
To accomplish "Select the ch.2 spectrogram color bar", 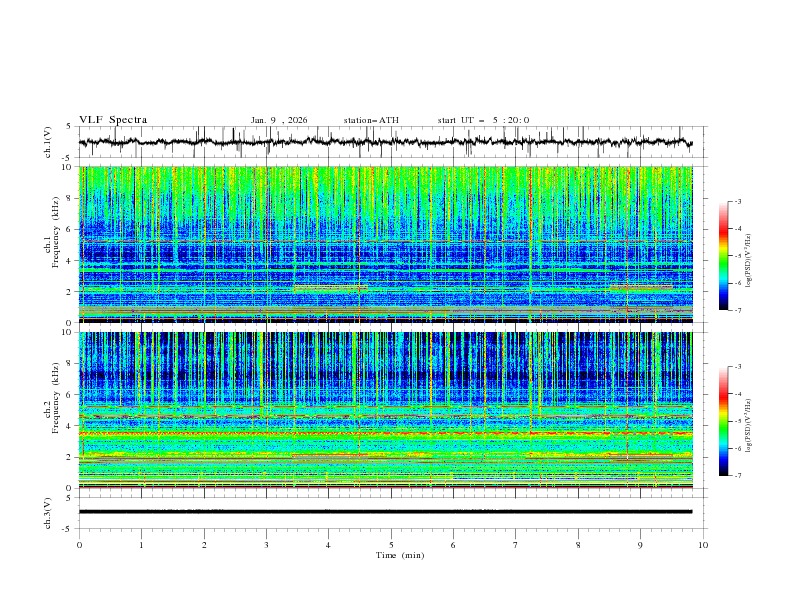I will (x=723, y=421).
